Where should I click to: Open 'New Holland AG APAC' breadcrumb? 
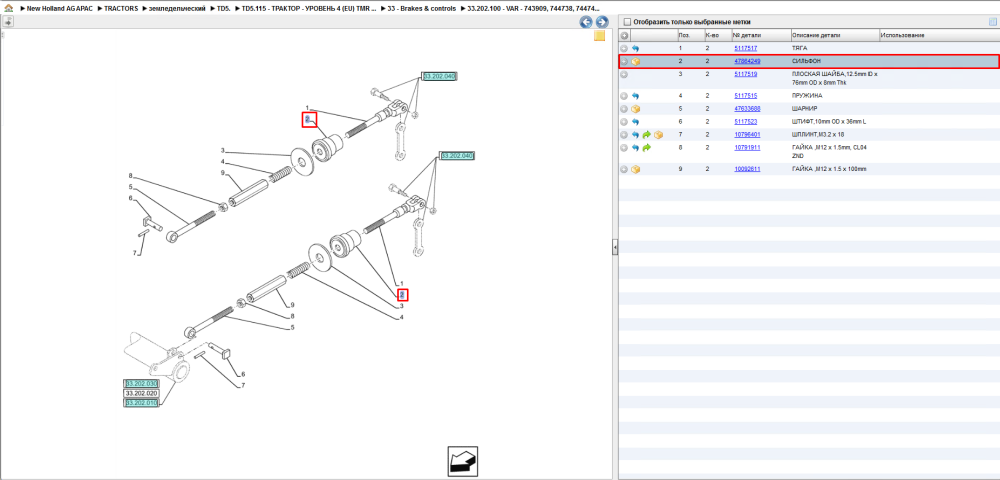pos(61,9)
